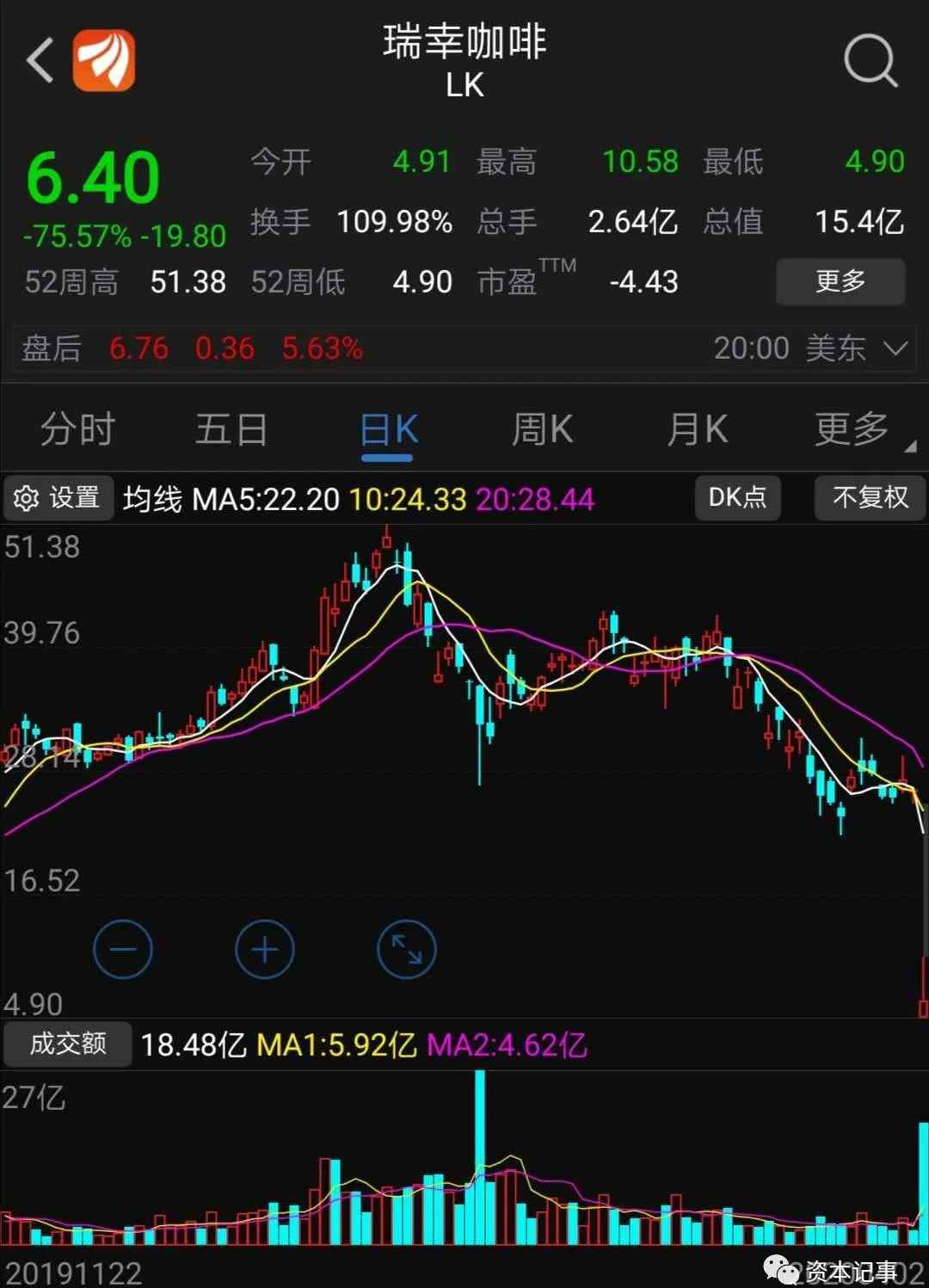
Task: Zoom out chart with minus icon
Action: click(123, 950)
